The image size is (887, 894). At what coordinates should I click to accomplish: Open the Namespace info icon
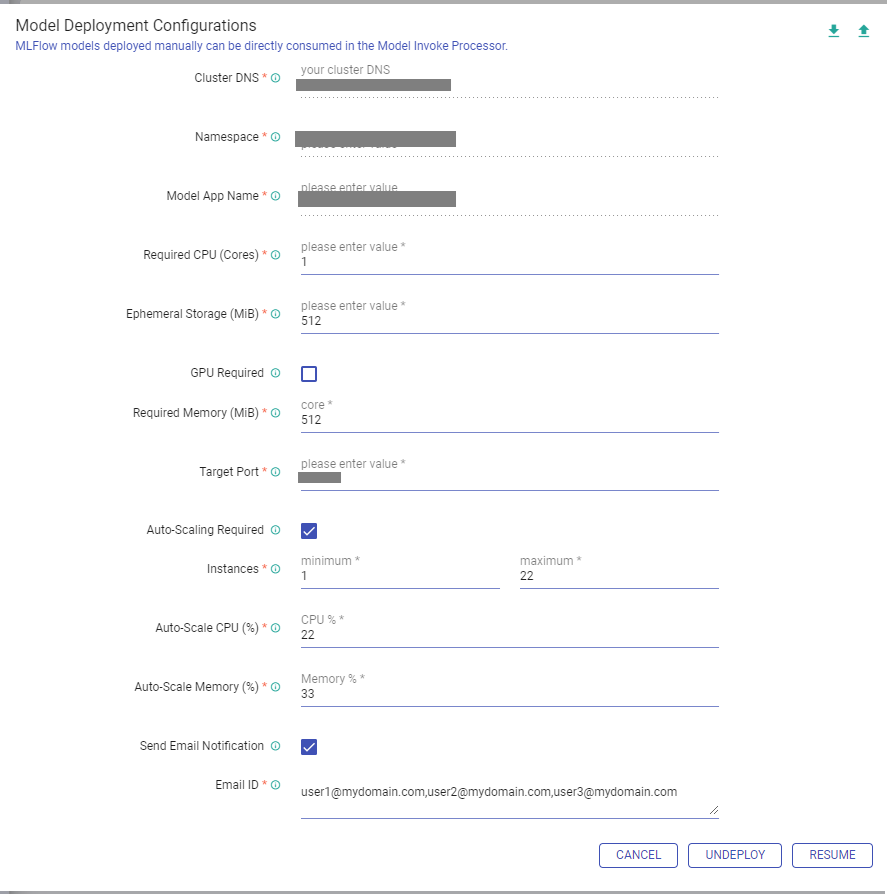[x=275, y=137]
